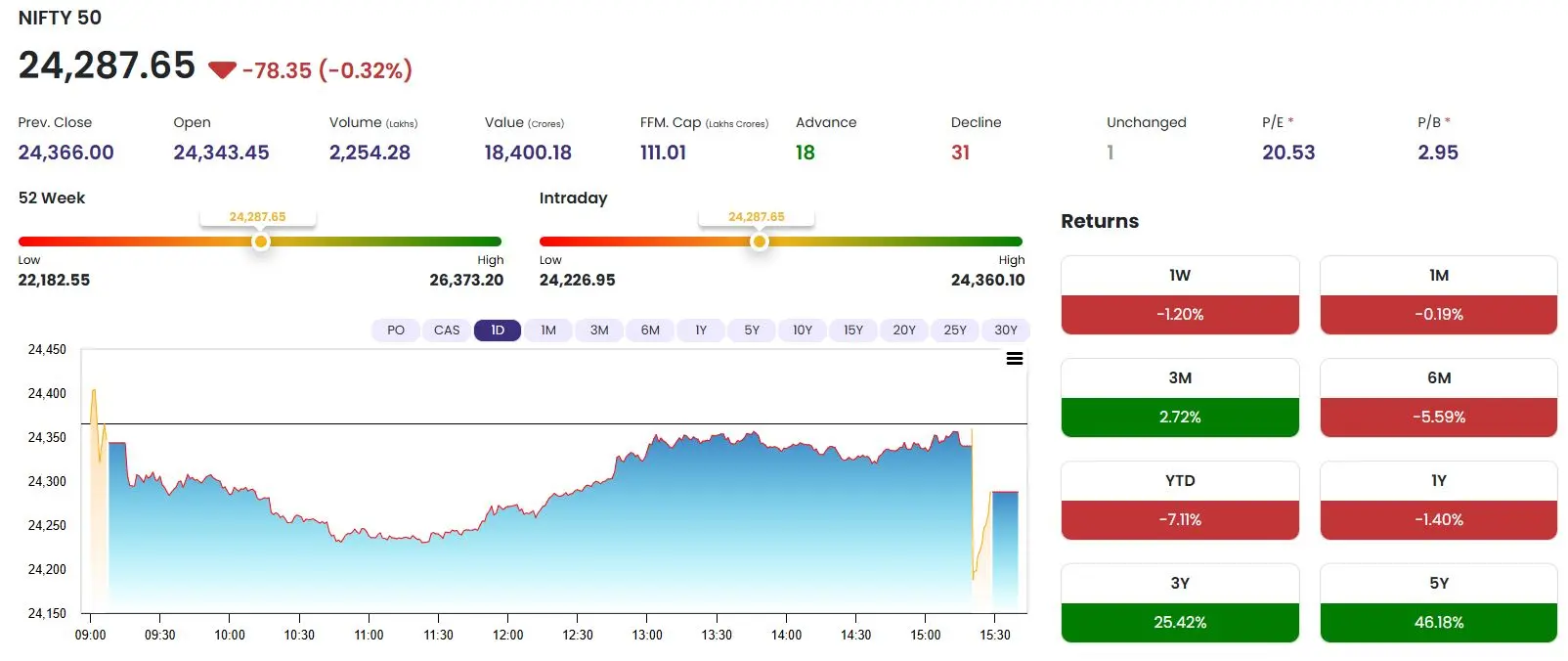The width and height of the screenshot is (1568, 661).
Task: Select the CAS chart range tab
Action: pos(447,330)
